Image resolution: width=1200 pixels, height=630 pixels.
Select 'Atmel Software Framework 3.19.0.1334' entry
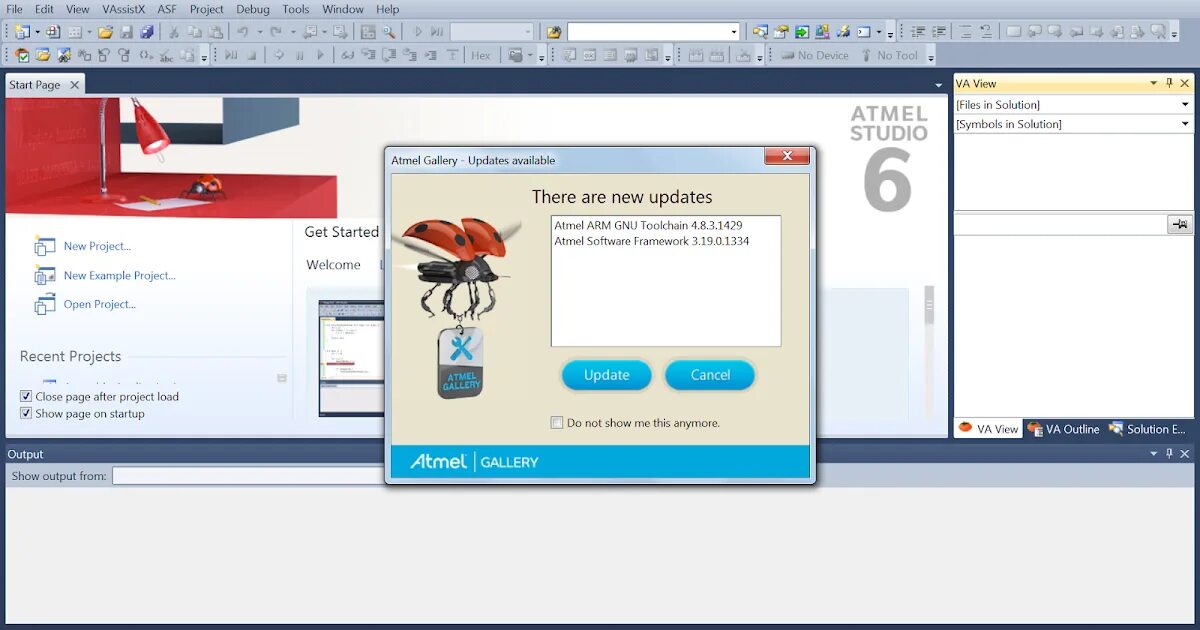pos(651,241)
